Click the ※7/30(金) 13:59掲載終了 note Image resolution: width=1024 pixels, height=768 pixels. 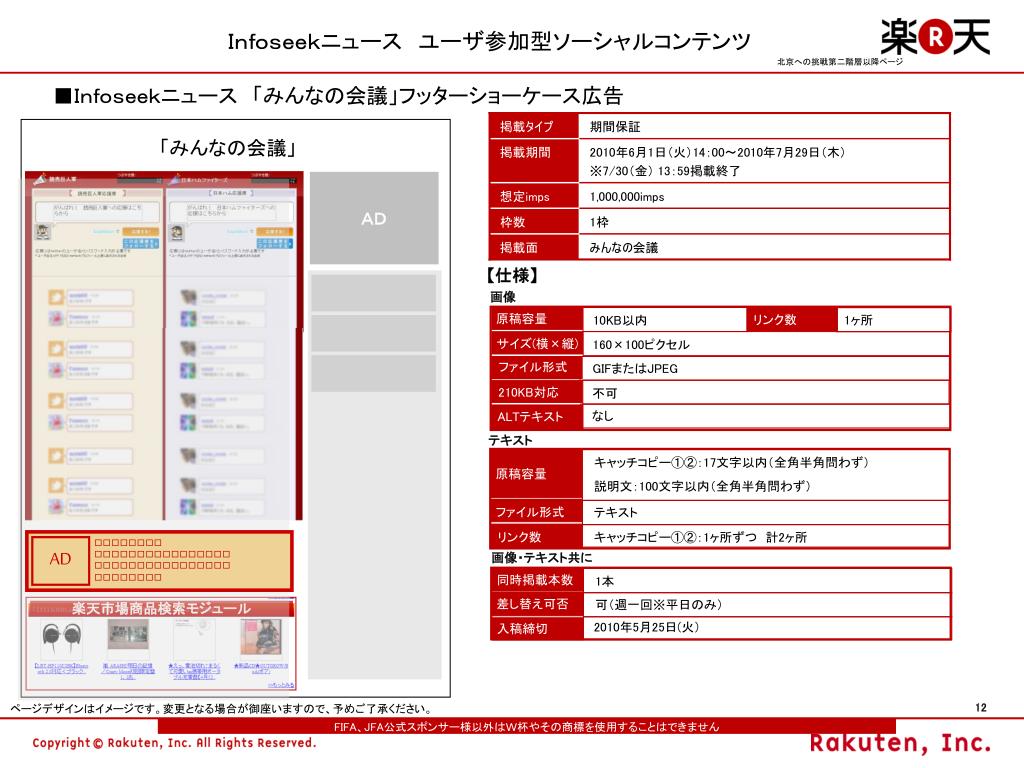(x=665, y=171)
